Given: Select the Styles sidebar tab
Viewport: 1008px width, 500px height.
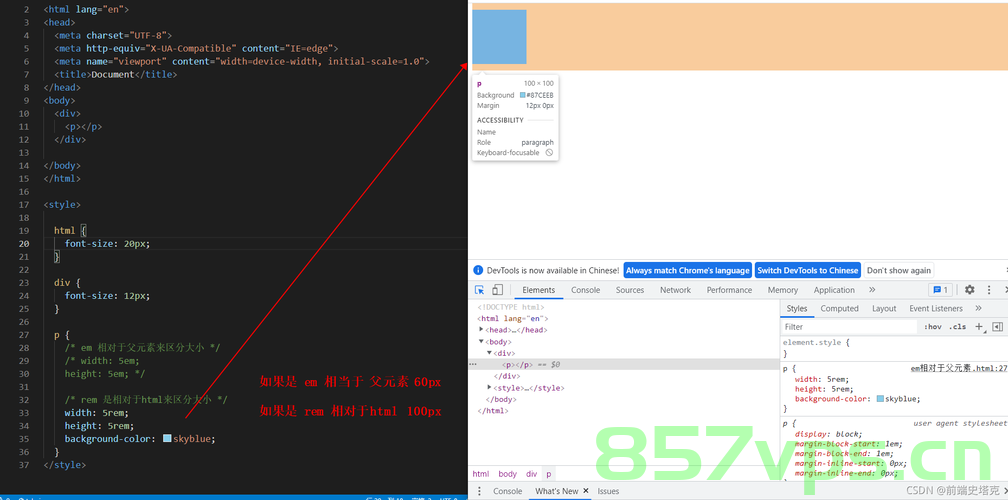Looking at the screenshot, I should click(796, 308).
